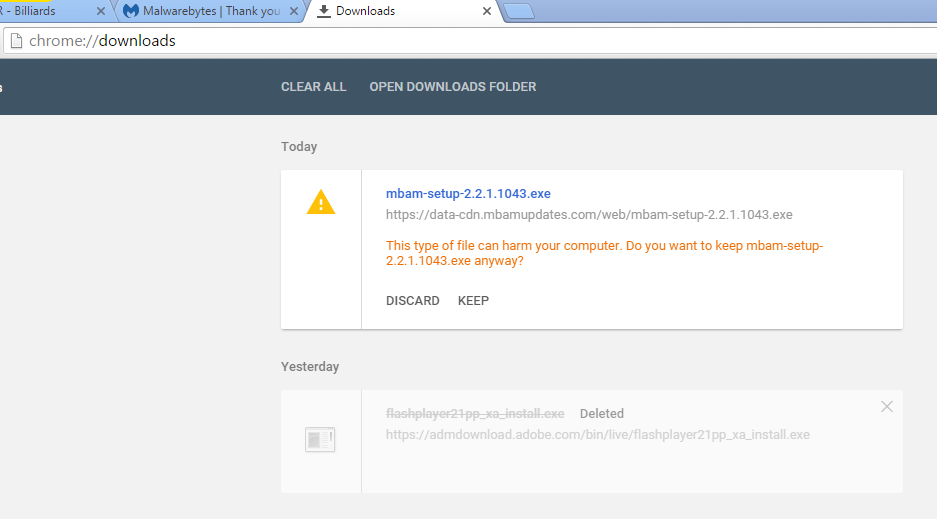This screenshot has width=937, height=519.
Task: Close the Downloads tab
Action: (x=486, y=11)
